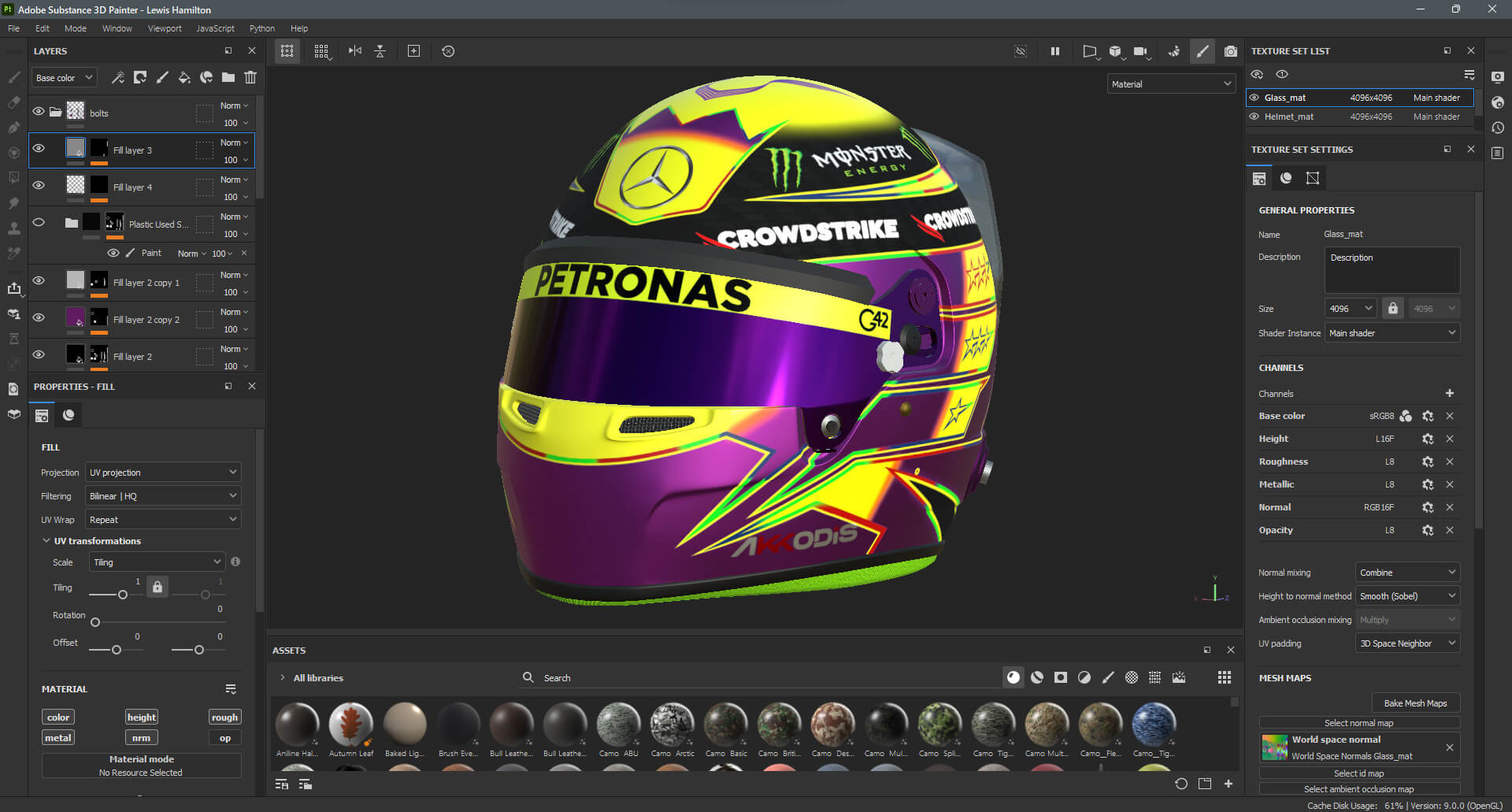Pause the engine computation
The image size is (1512, 812).
1055,51
